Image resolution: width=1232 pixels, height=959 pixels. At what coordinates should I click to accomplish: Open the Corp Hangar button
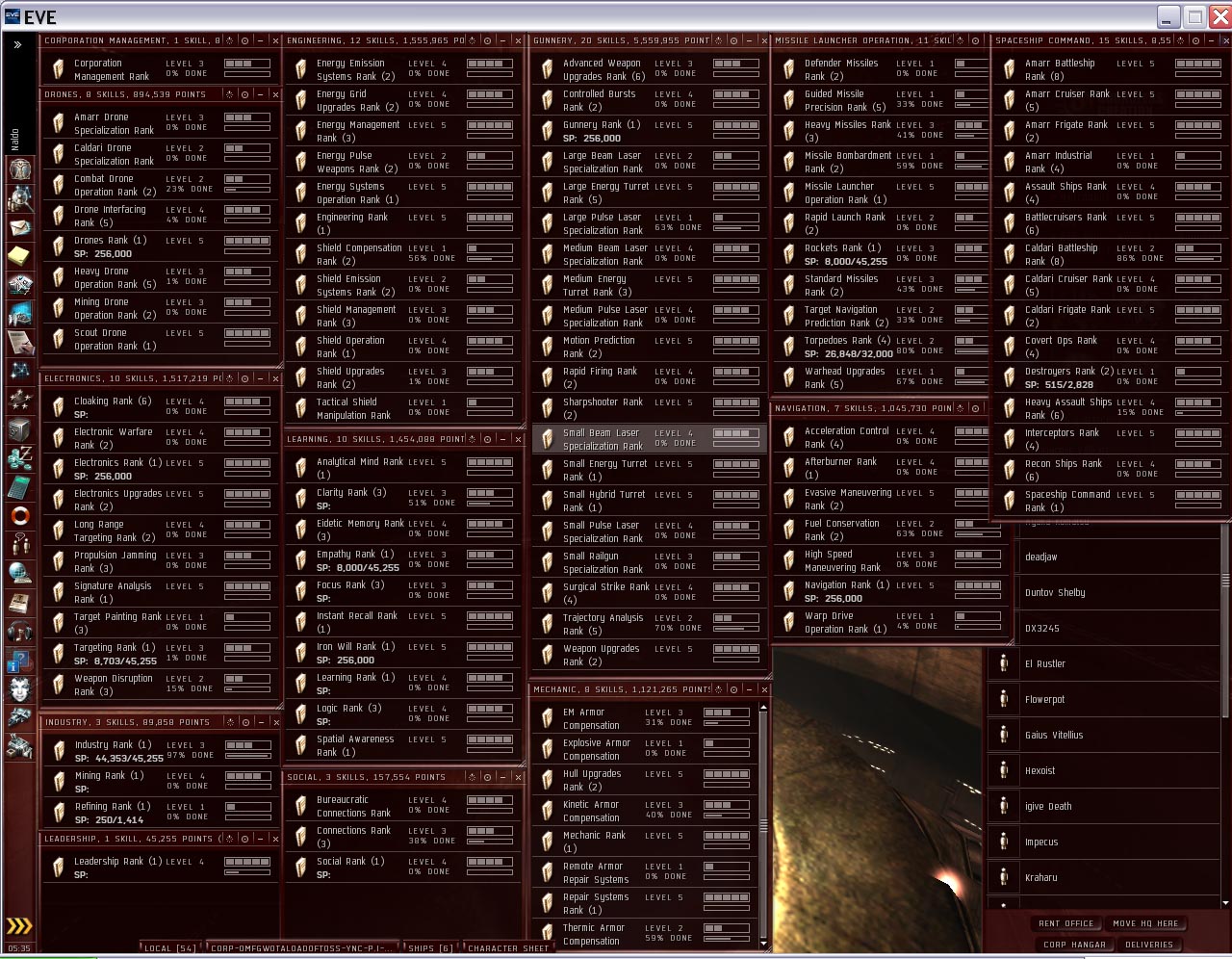coord(1075,945)
